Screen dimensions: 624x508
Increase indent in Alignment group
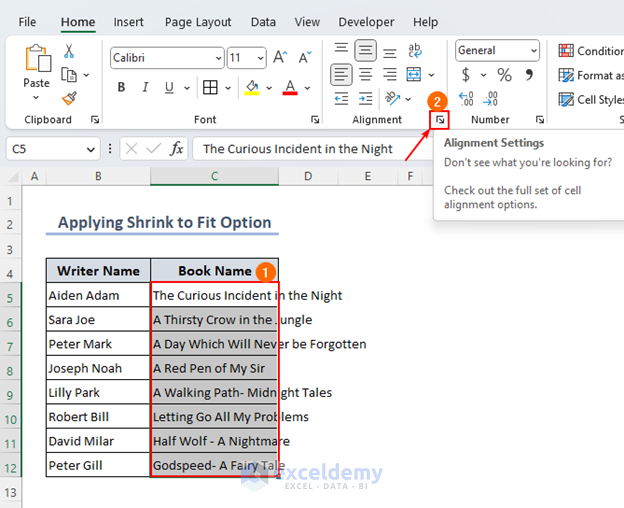[x=365, y=99]
